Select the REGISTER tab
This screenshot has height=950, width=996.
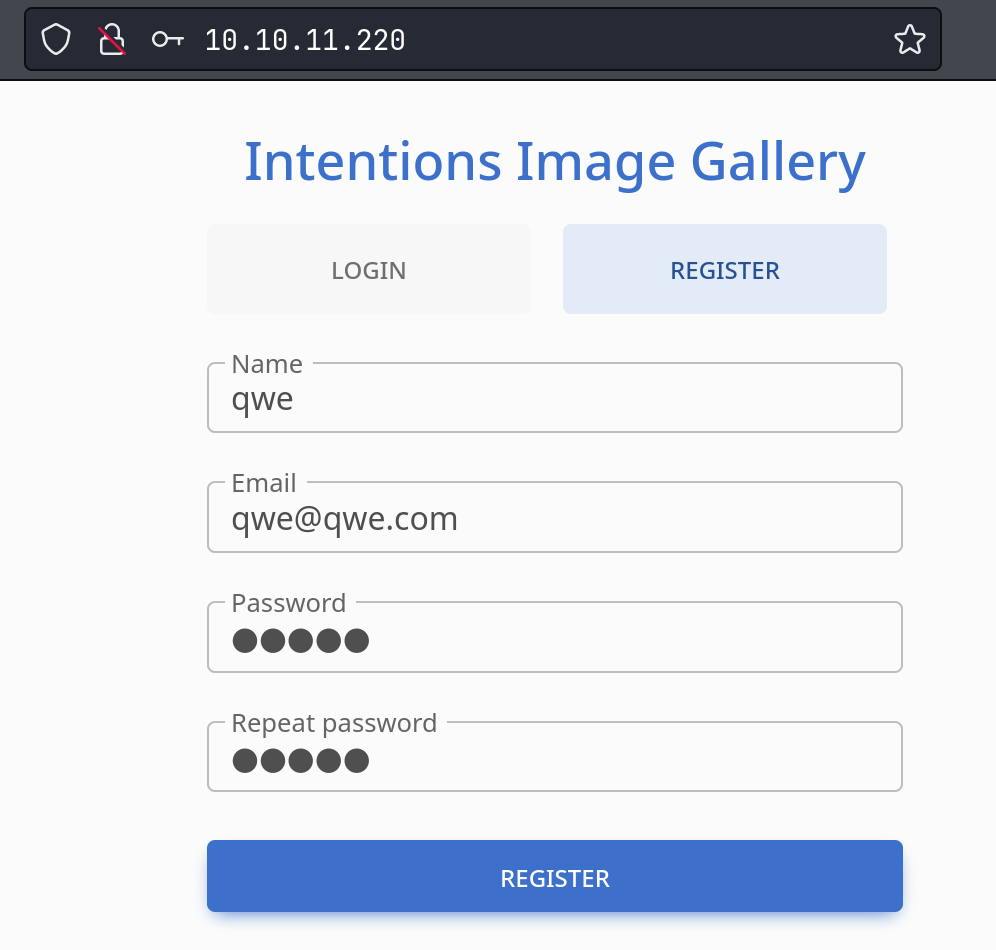[725, 269]
